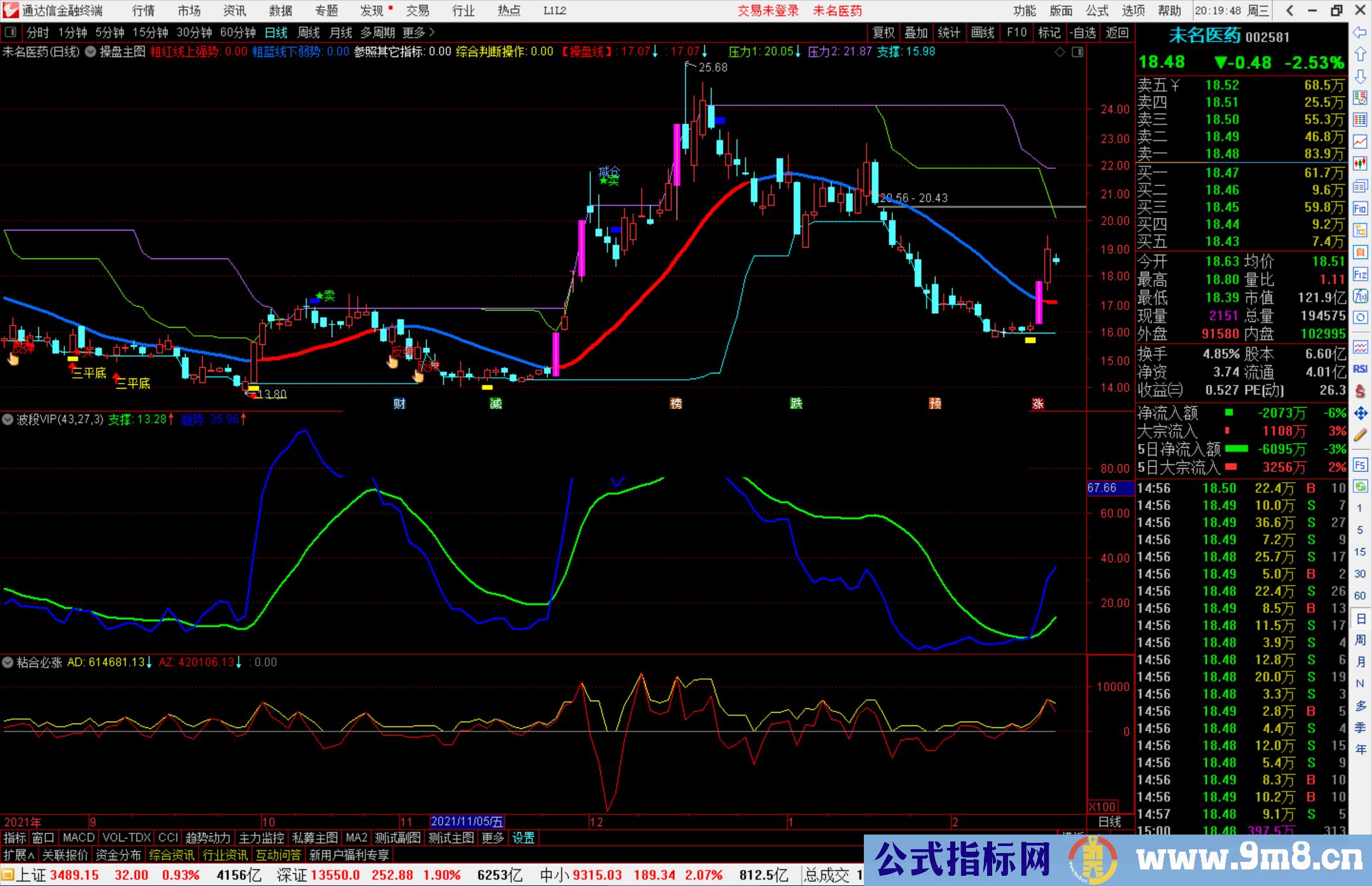
Task: Click the 买一 bid price in the order book
Action: [x=1221, y=172]
